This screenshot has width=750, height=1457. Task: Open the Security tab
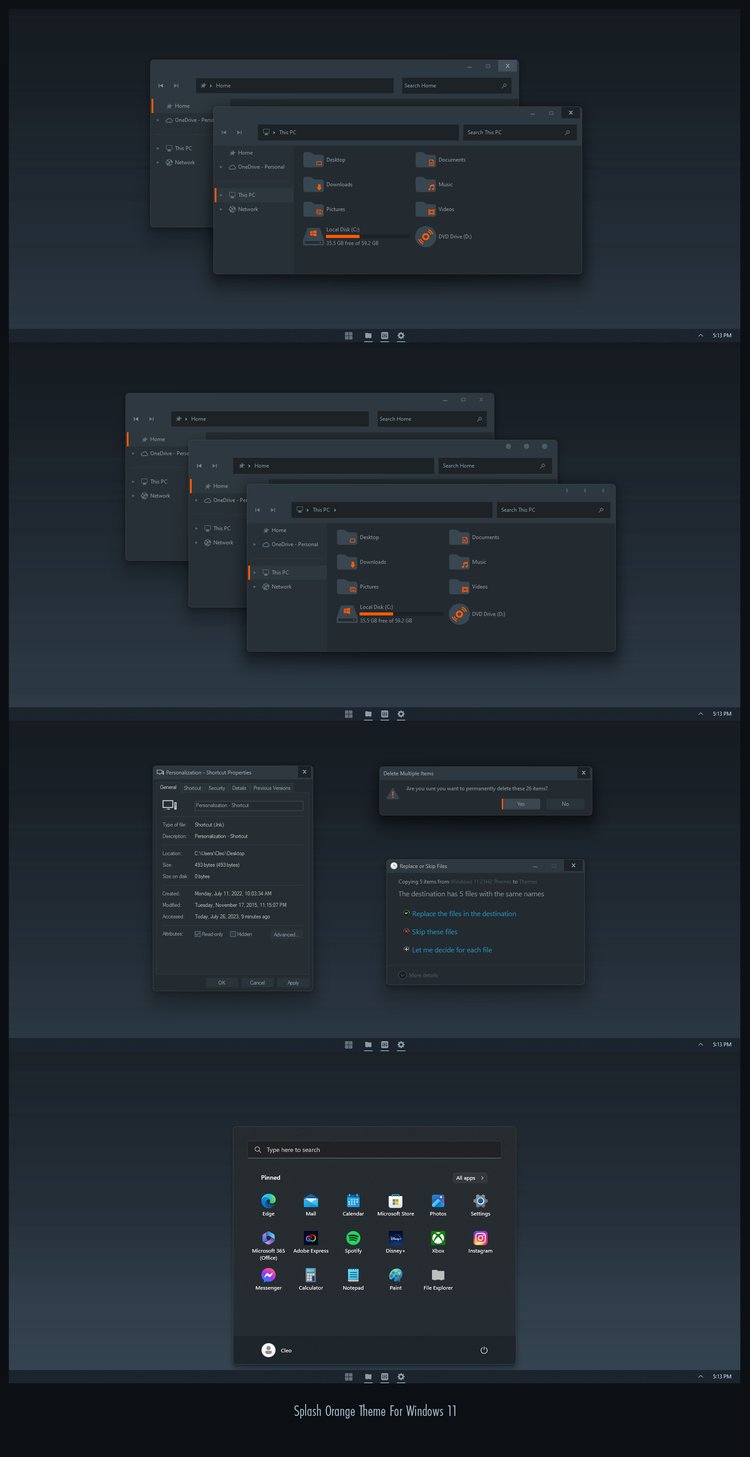[x=217, y=788]
